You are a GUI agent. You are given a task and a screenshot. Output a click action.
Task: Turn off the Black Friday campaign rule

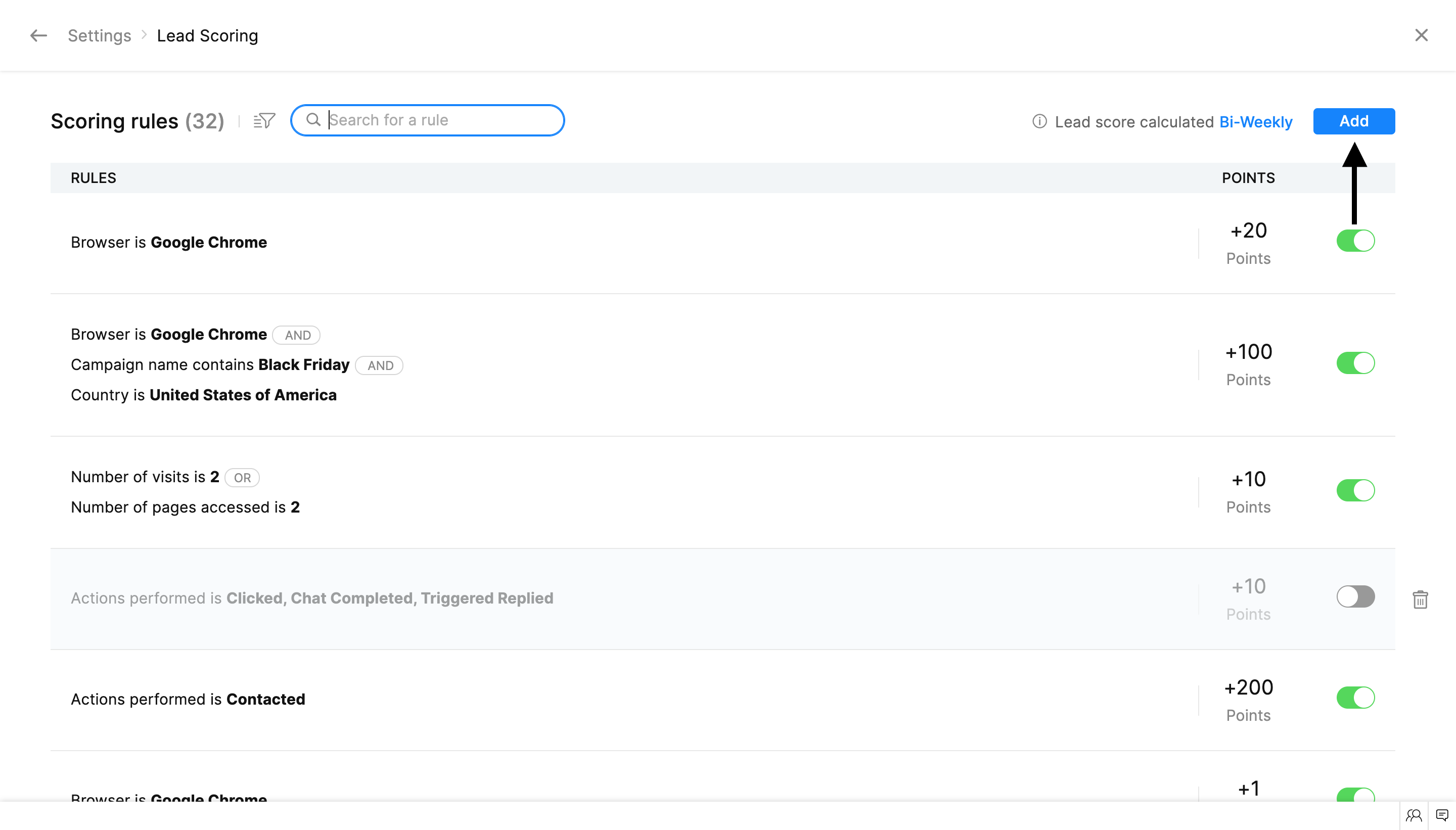coord(1355,363)
